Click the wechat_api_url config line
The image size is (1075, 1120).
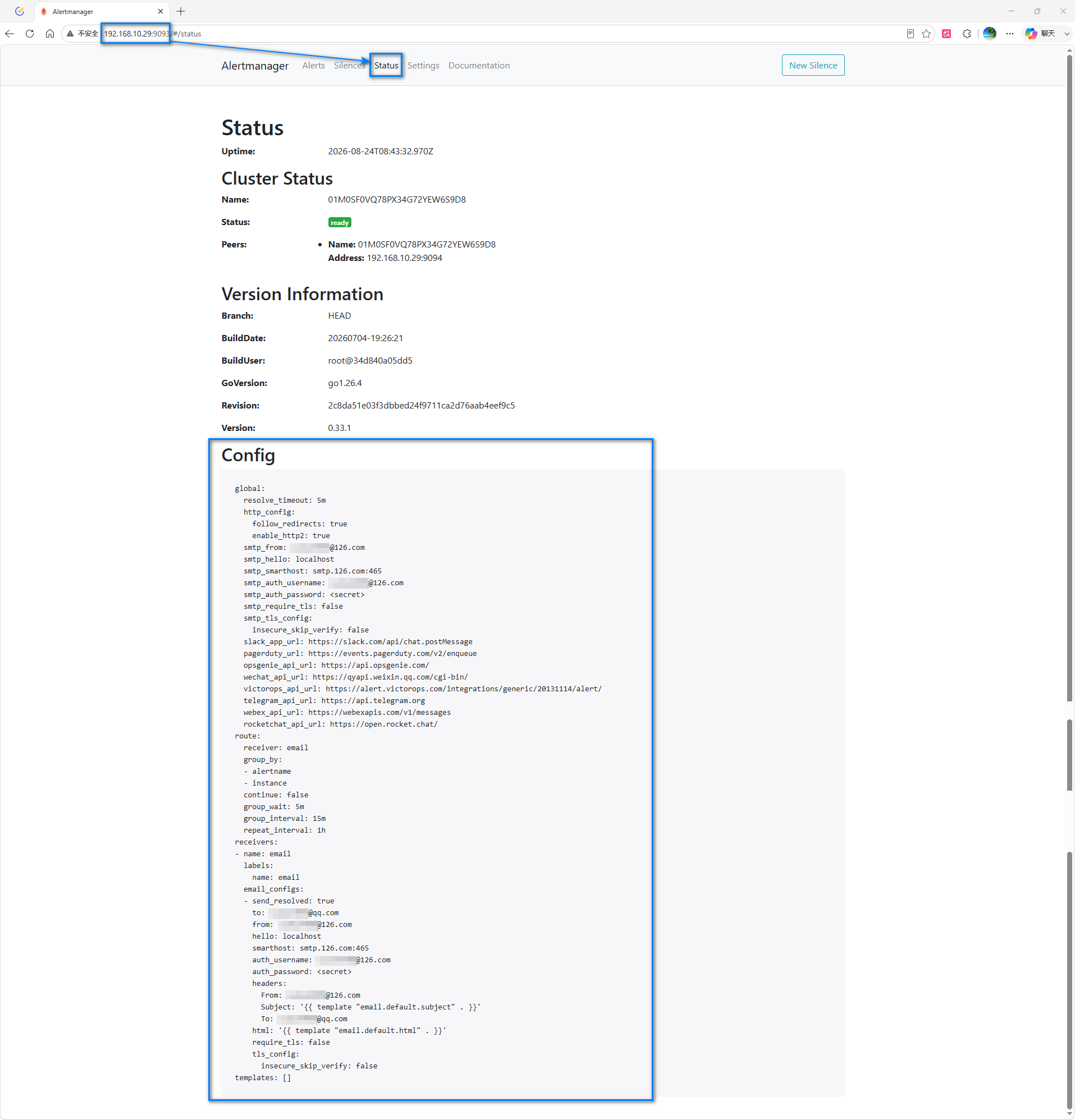point(356,678)
